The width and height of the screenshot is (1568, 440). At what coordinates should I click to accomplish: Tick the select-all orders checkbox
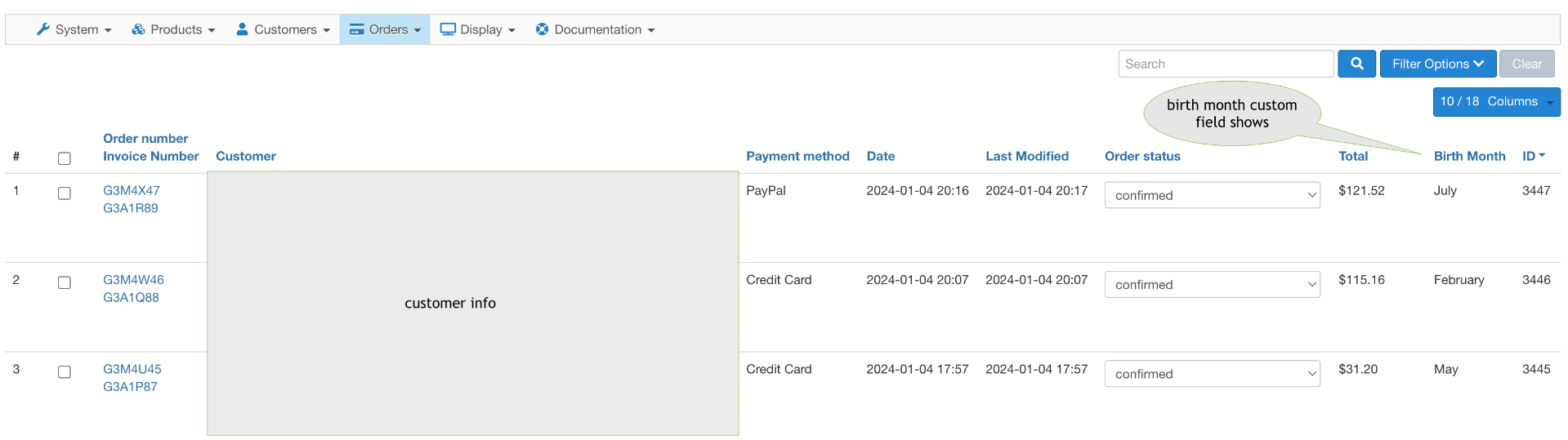pos(65,158)
